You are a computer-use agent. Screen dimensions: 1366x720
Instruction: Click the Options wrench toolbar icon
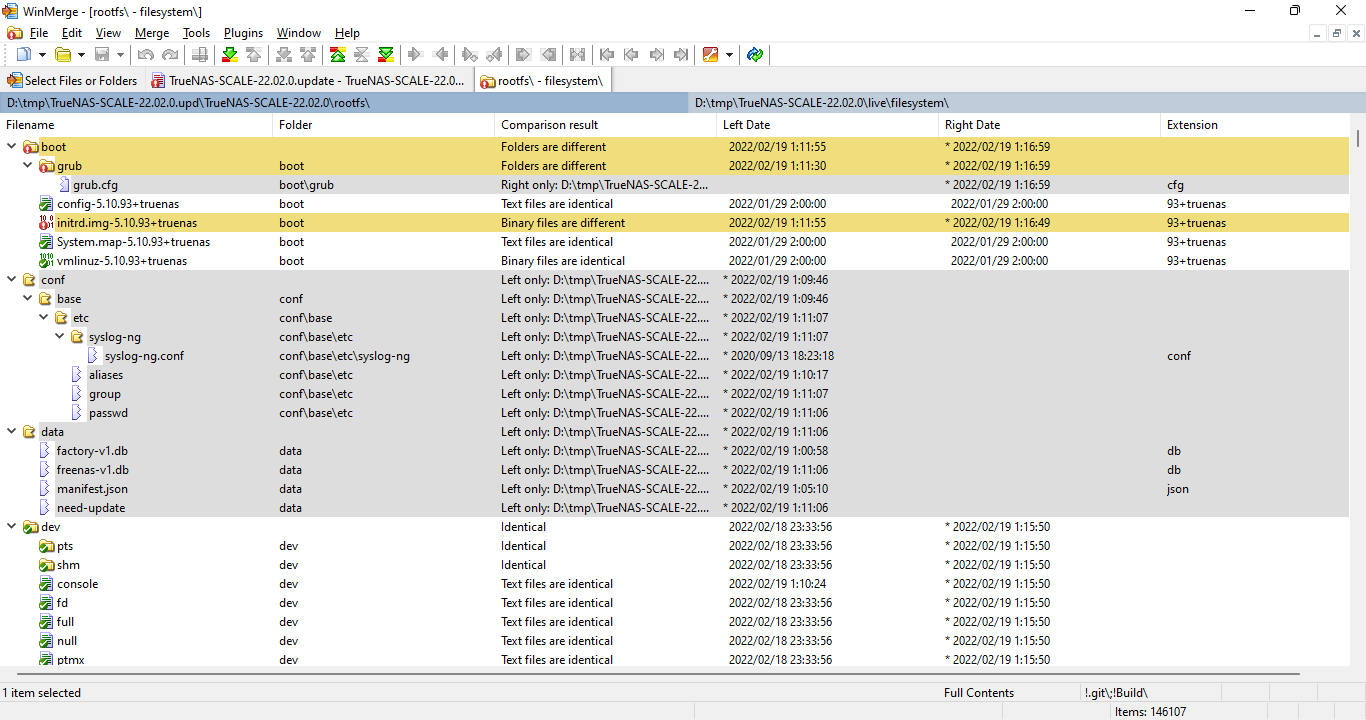710,54
